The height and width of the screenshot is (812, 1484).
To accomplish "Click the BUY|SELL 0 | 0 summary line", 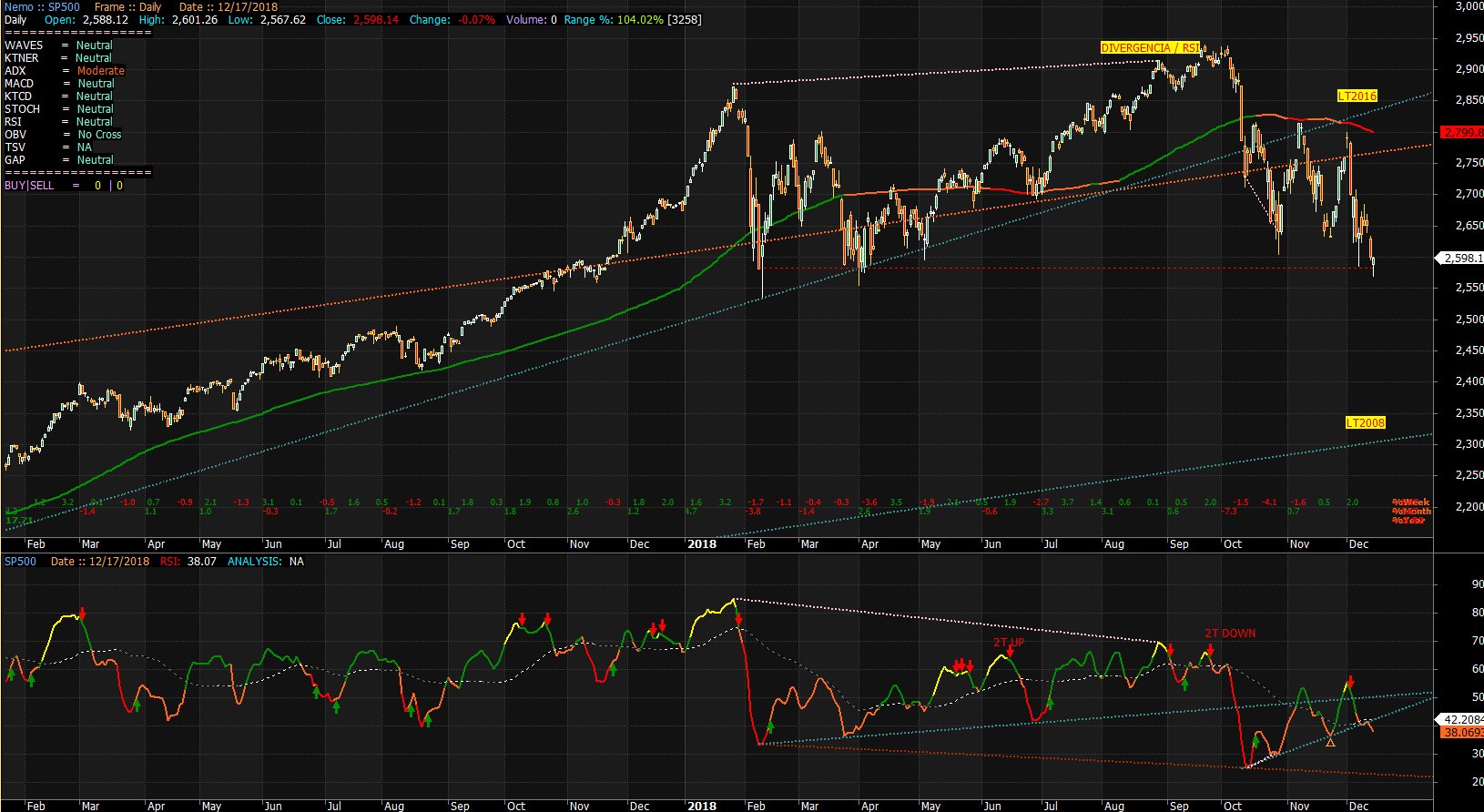I will pyautogui.click(x=64, y=185).
